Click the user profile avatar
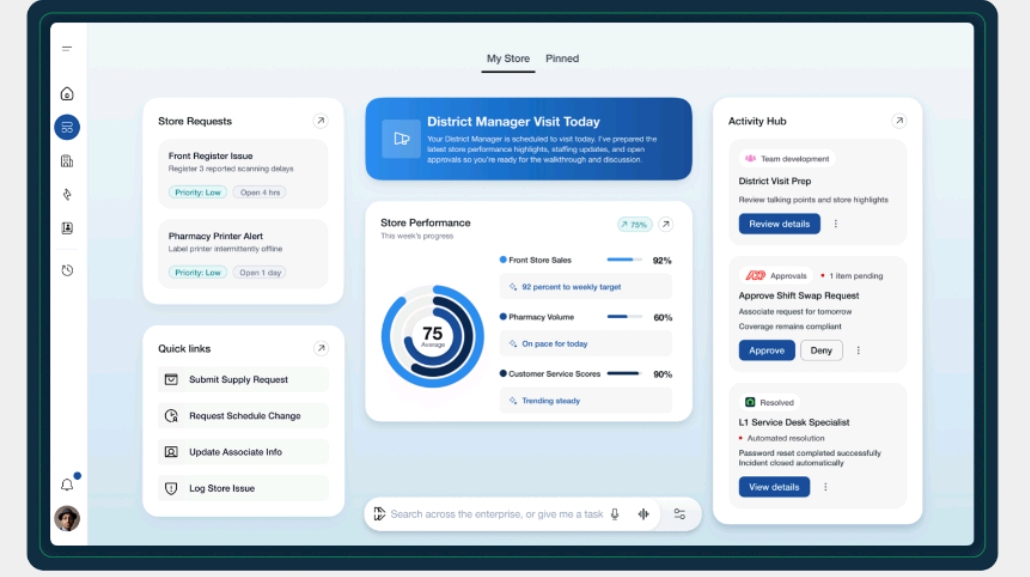This screenshot has height=577, width=1030. [67, 518]
